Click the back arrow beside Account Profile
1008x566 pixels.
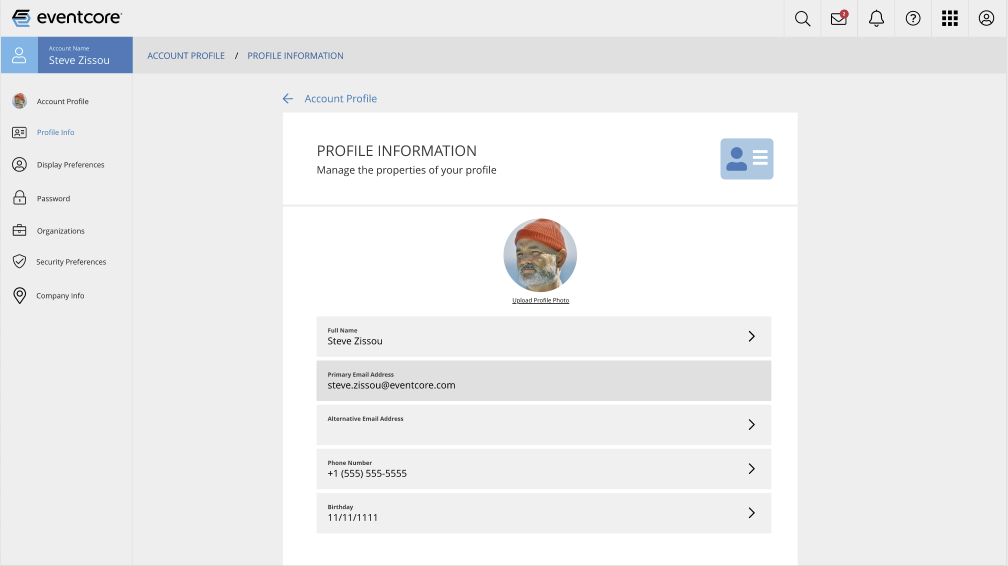tap(288, 99)
